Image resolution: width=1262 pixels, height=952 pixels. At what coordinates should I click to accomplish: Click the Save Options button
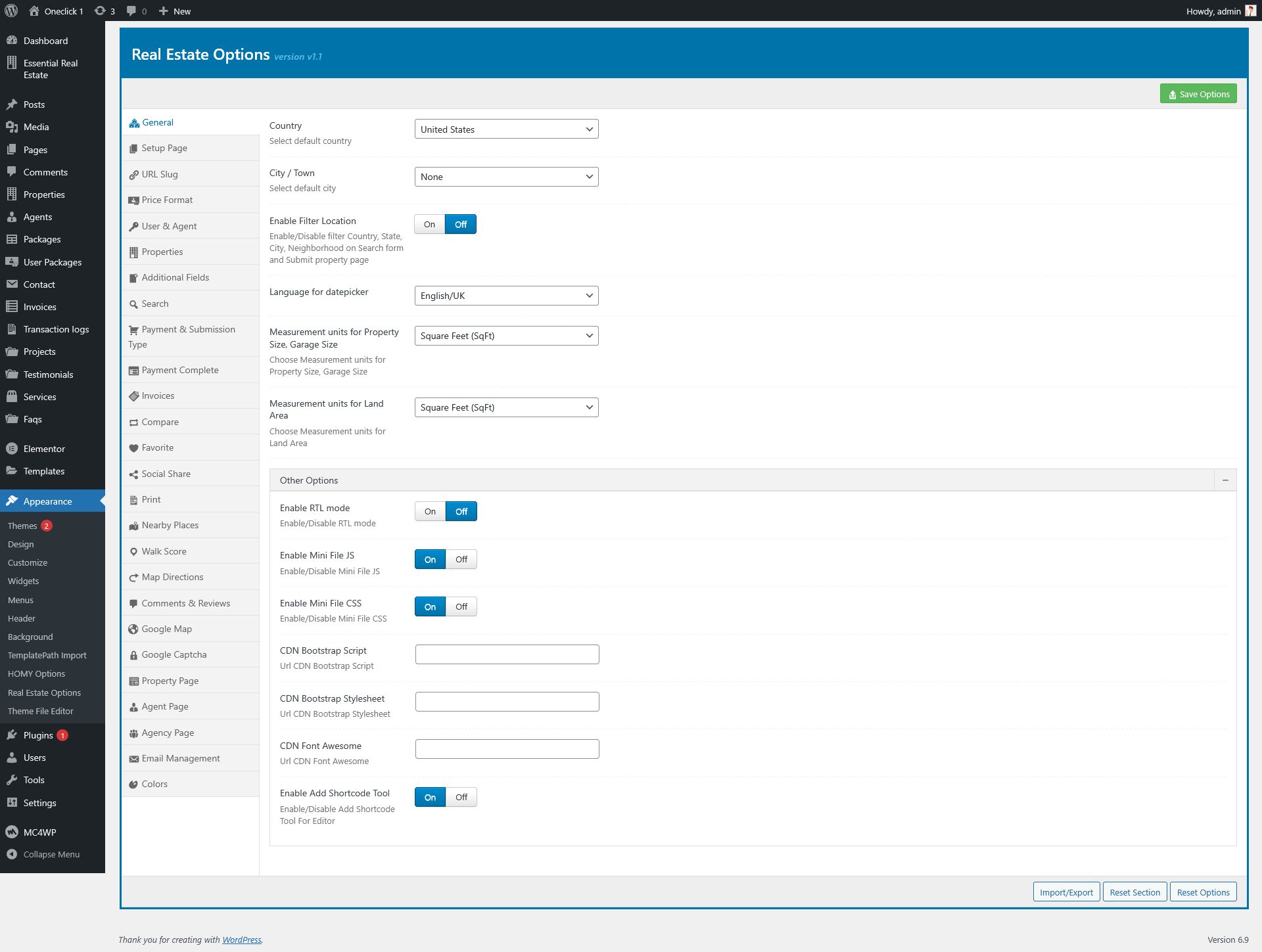coord(1198,94)
